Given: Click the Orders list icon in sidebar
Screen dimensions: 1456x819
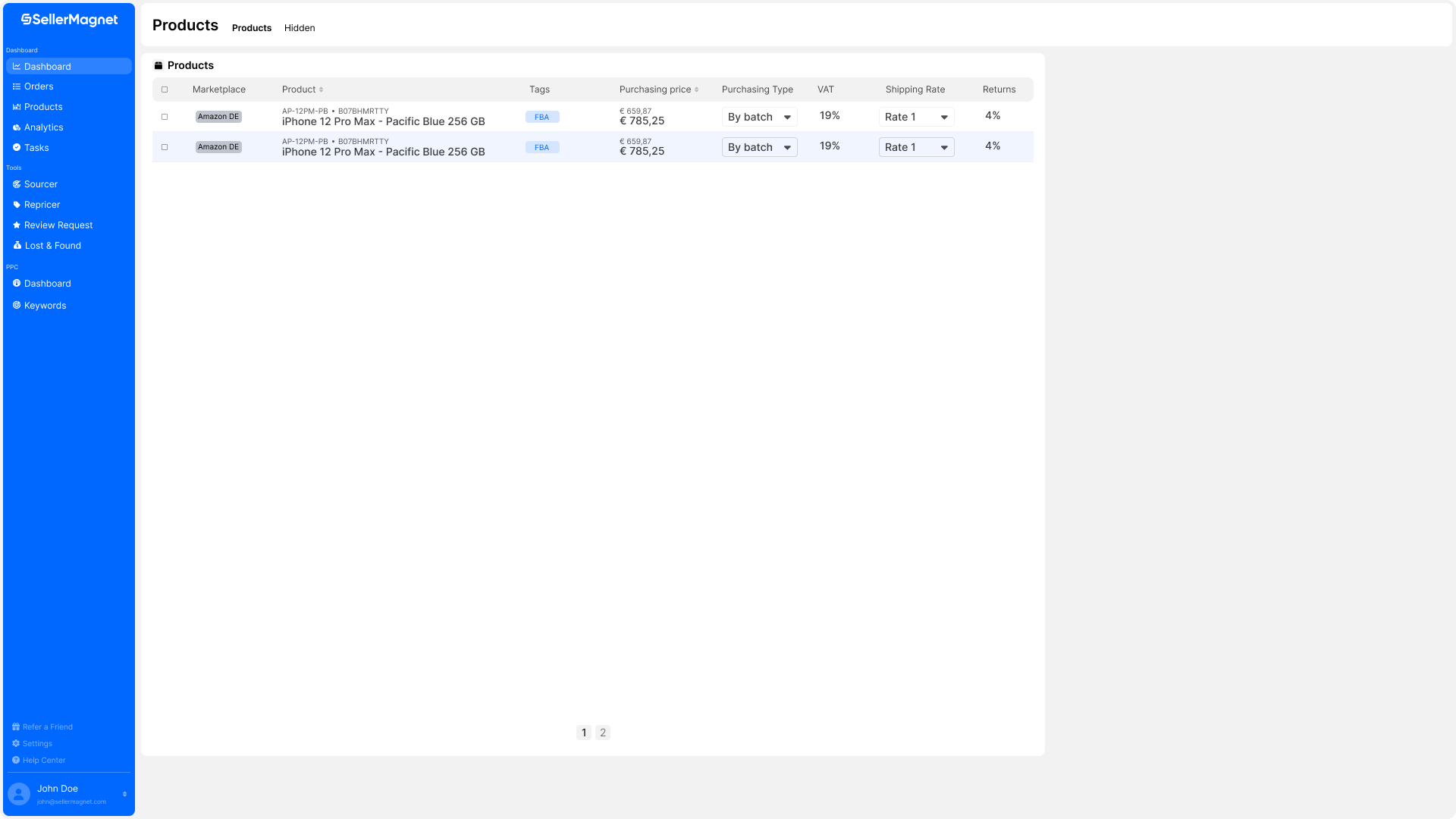Looking at the screenshot, I should click(16, 86).
